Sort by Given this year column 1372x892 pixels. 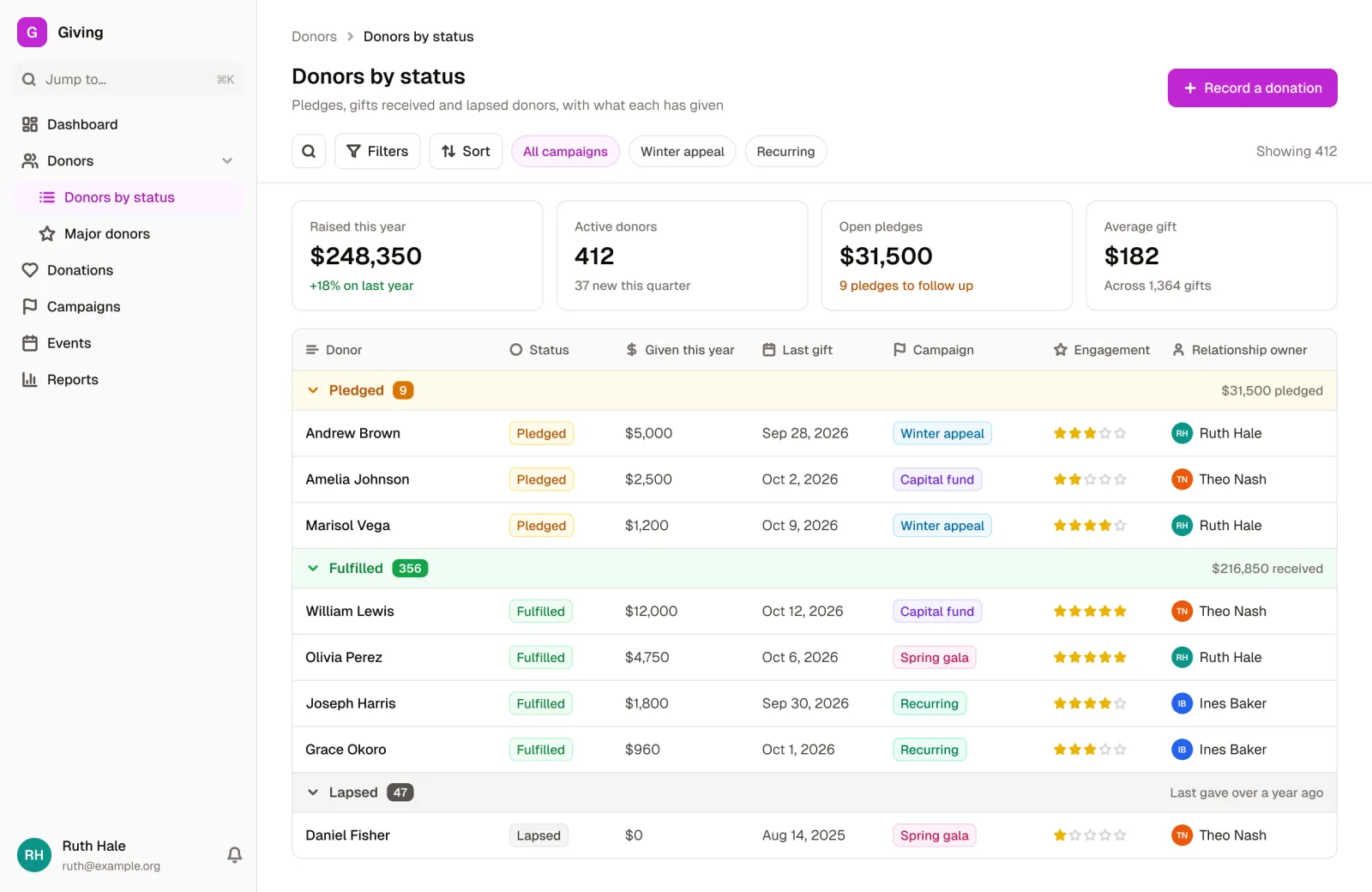coord(680,350)
